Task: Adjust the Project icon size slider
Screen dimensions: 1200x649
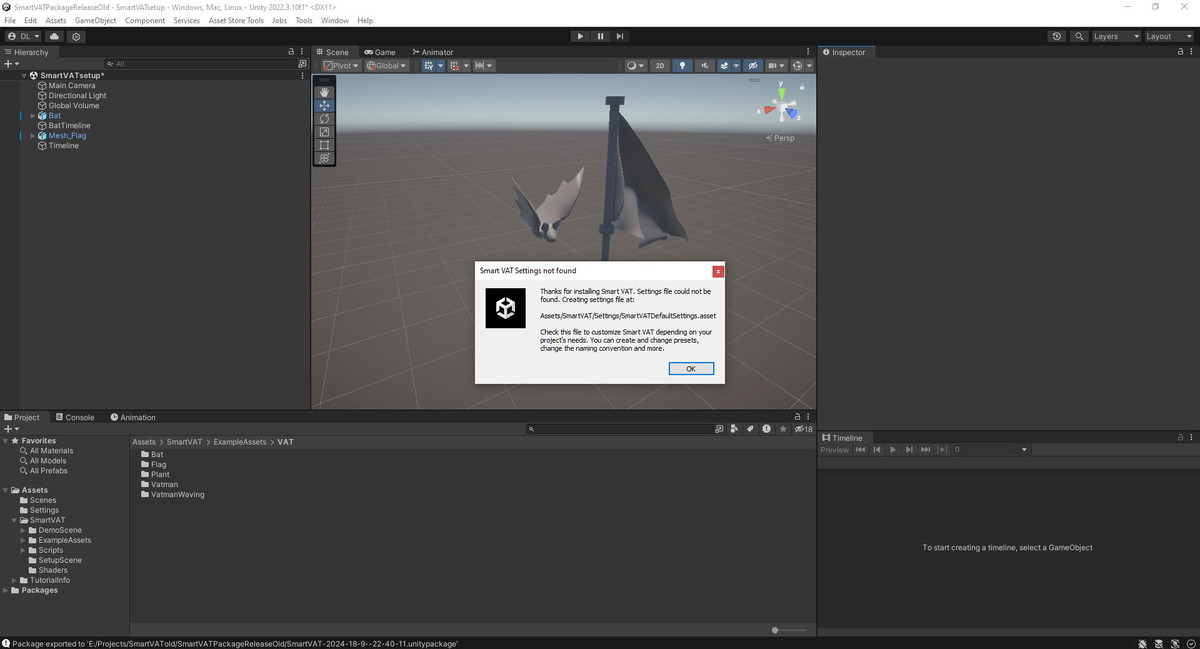Action: point(776,630)
